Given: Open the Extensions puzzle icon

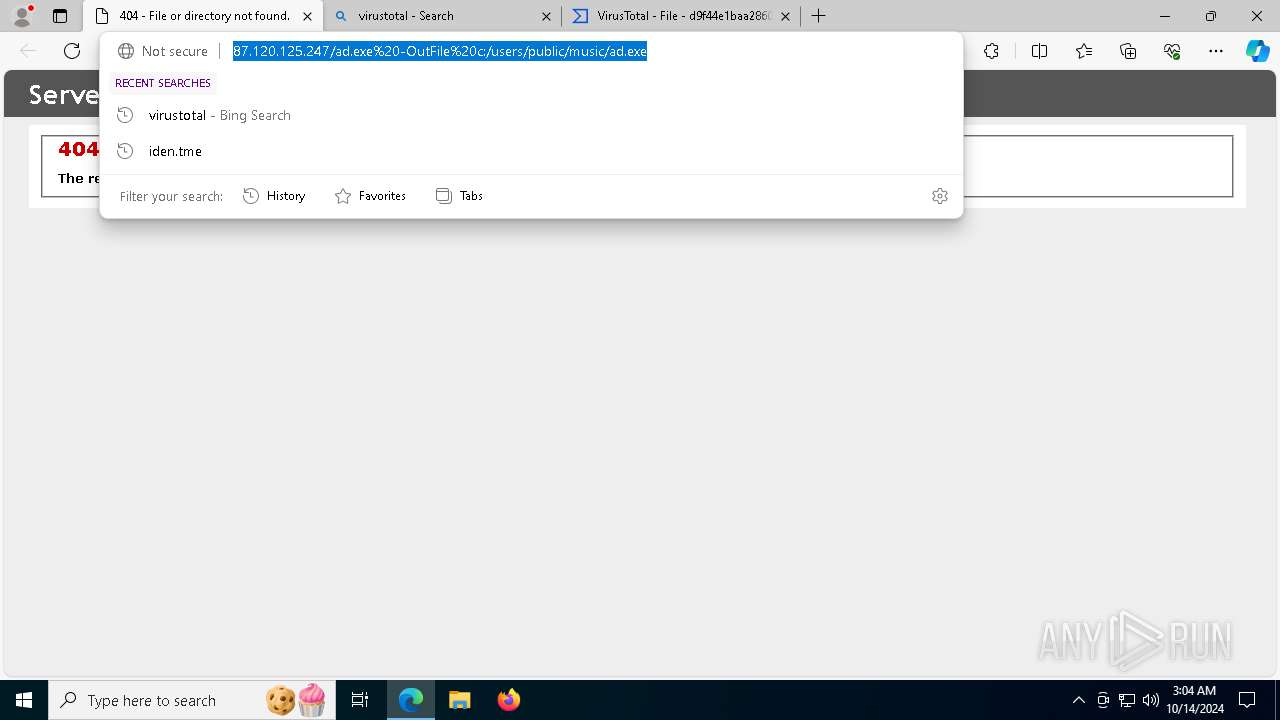Looking at the screenshot, I should point(991,51).
